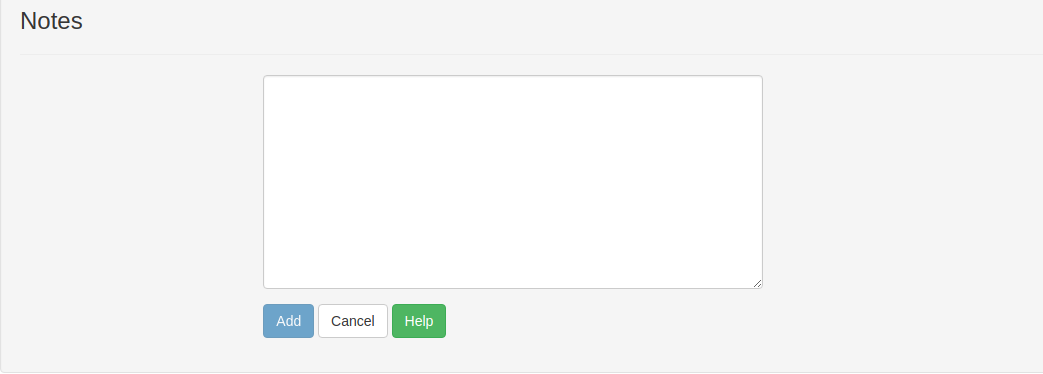This screenshot has width=1043, height=374.
Task: Click the Cancel note button
Action: click(x=353, y=321)
